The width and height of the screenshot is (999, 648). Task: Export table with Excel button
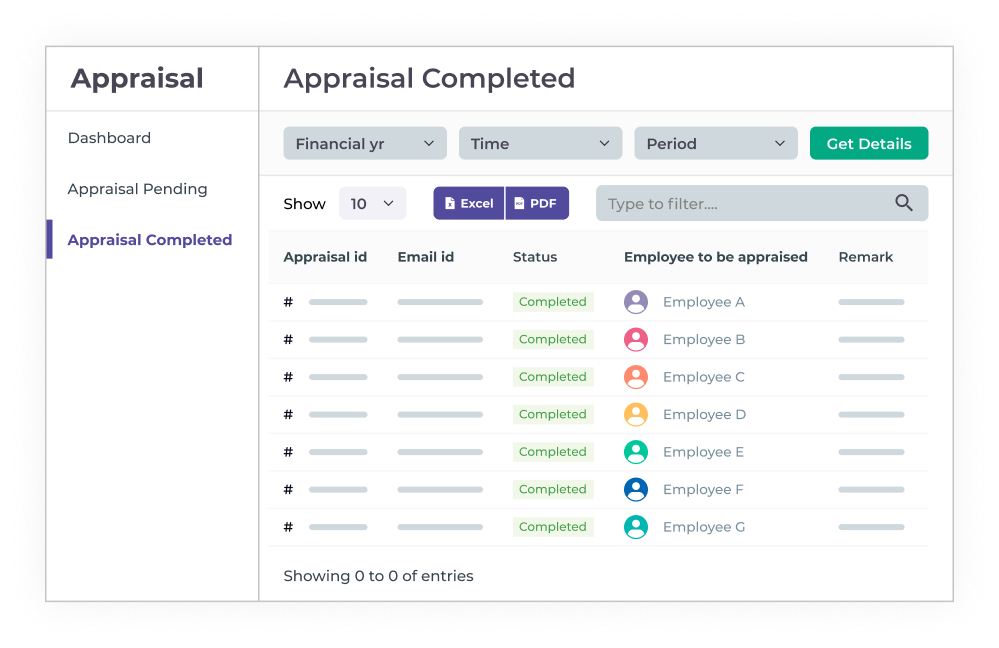pos(469,203)
